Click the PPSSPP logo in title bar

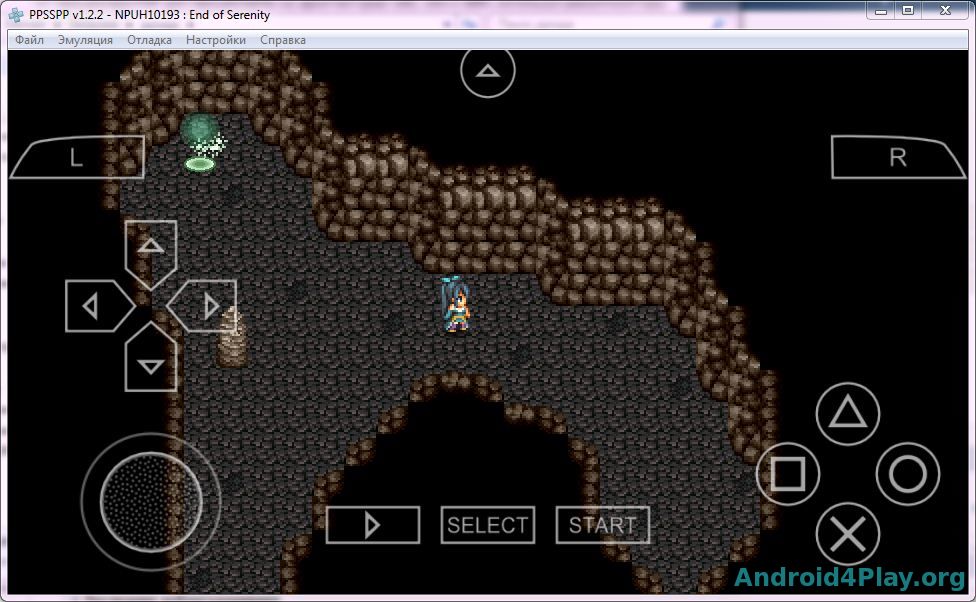click(x=16, y=14)
